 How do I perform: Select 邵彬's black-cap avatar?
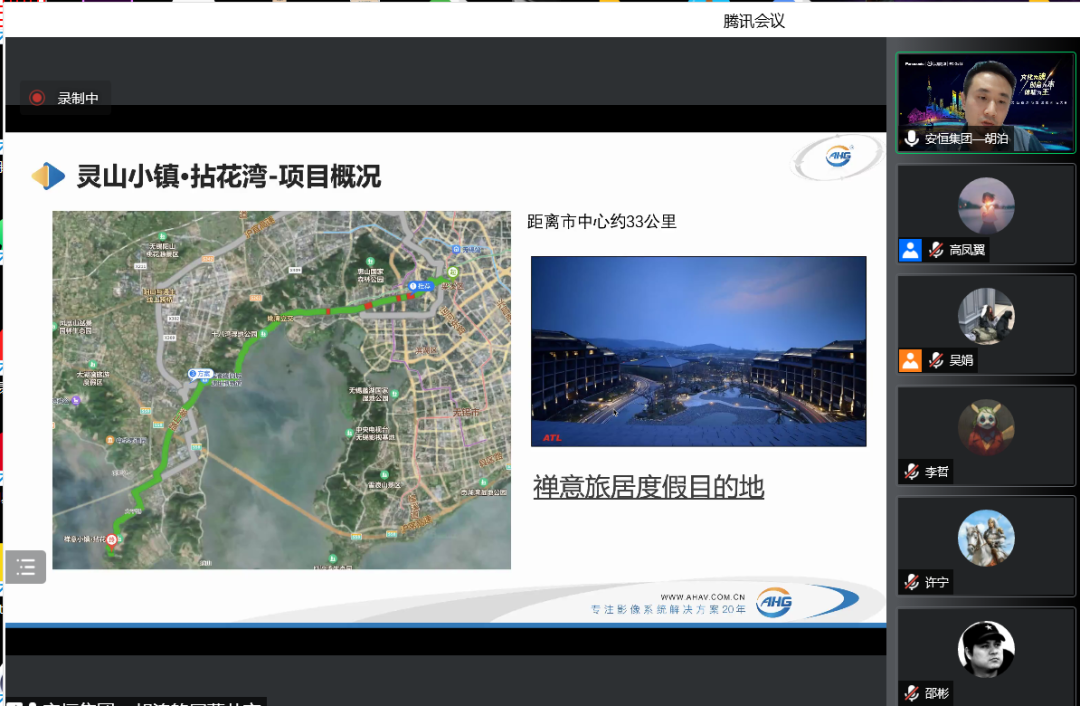pos(986,649)
